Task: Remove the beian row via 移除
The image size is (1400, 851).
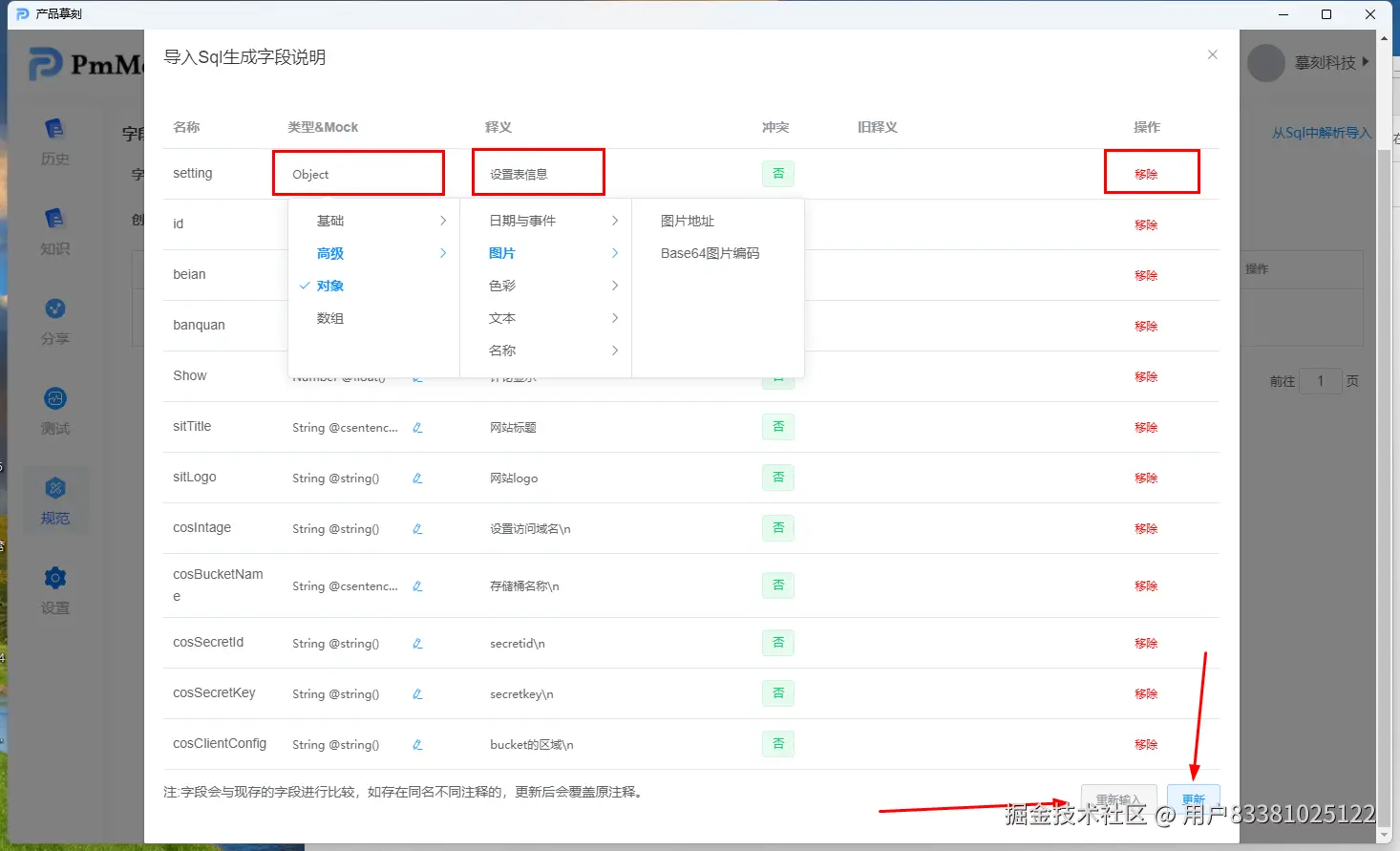Action: pos(1146,275)
